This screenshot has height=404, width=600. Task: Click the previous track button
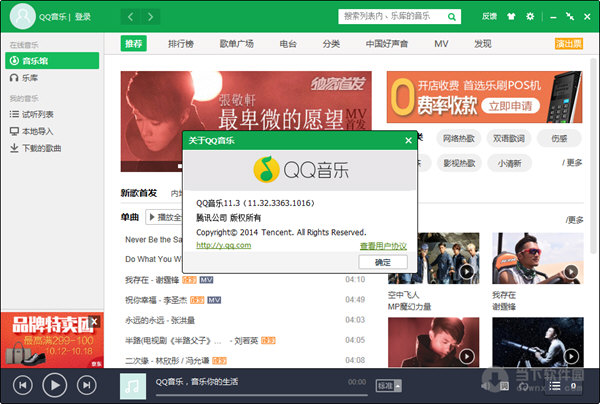23,385
